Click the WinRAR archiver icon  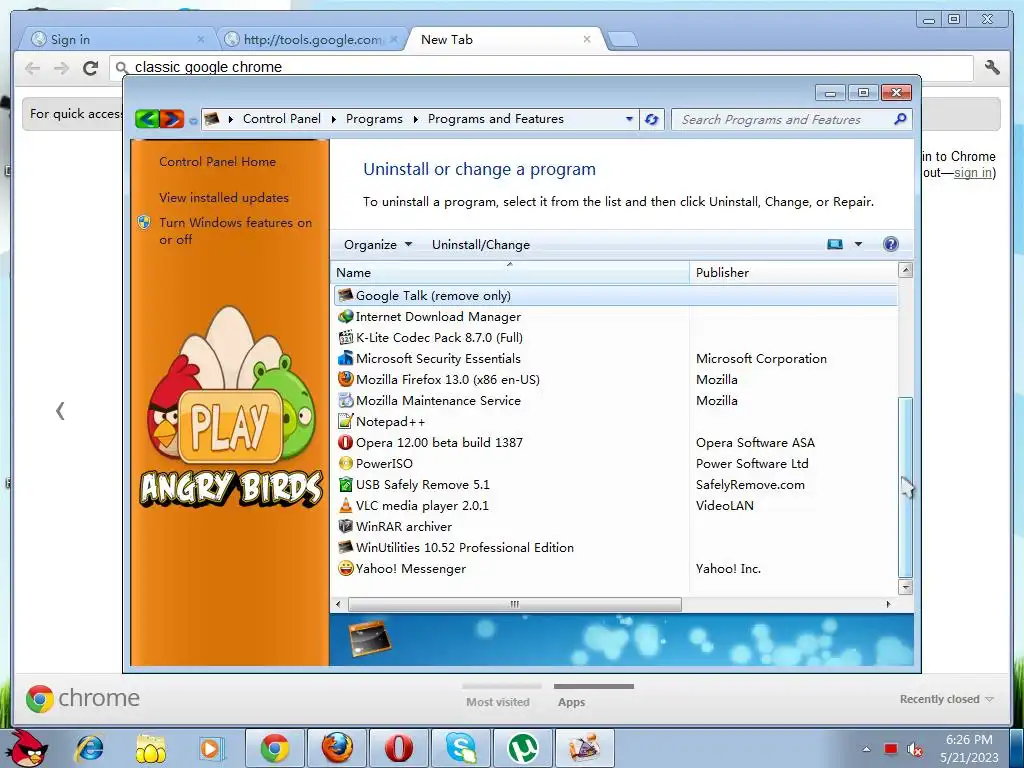[345, 526]
